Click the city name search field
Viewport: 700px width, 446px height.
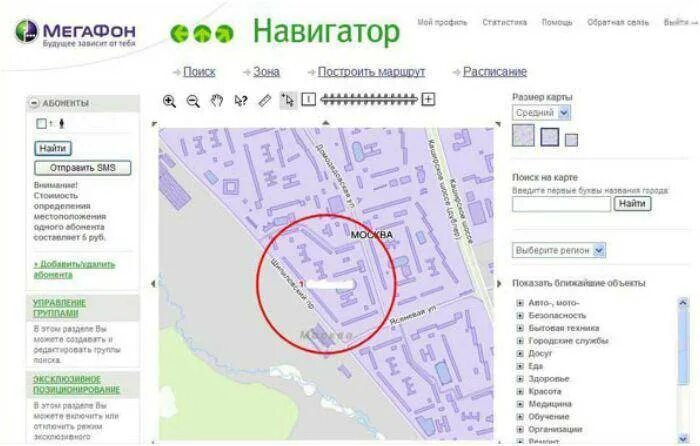(562, 204)
